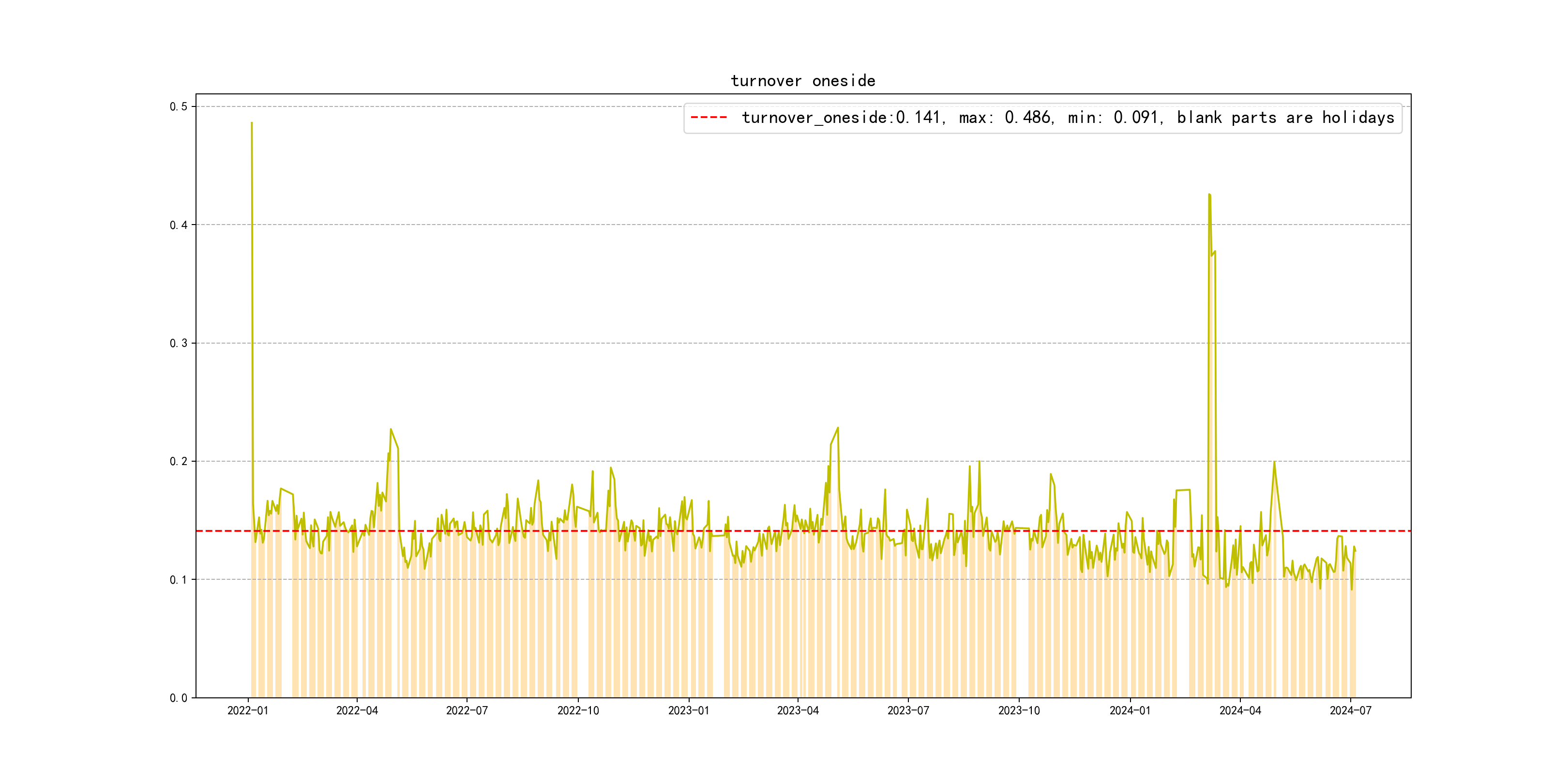Select the 0.5 y-axis tick label

point(179,106)
